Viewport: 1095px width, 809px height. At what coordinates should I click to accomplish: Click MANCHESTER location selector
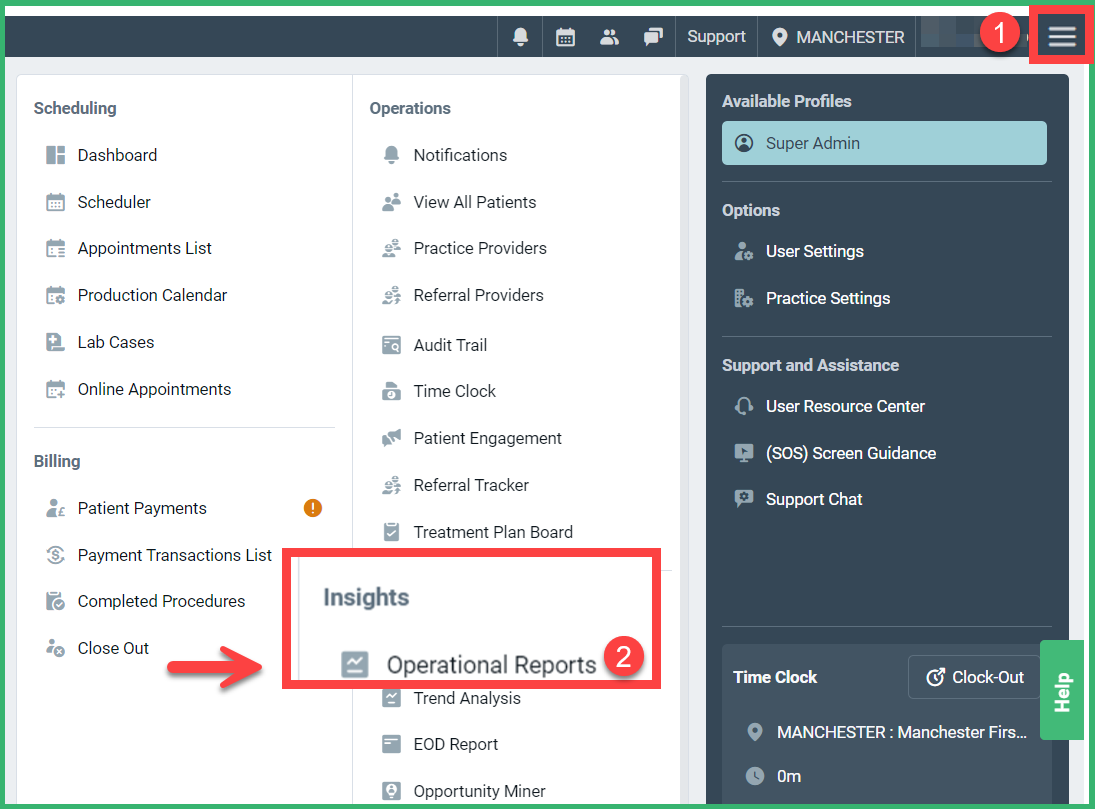click(x=837, y=36)
